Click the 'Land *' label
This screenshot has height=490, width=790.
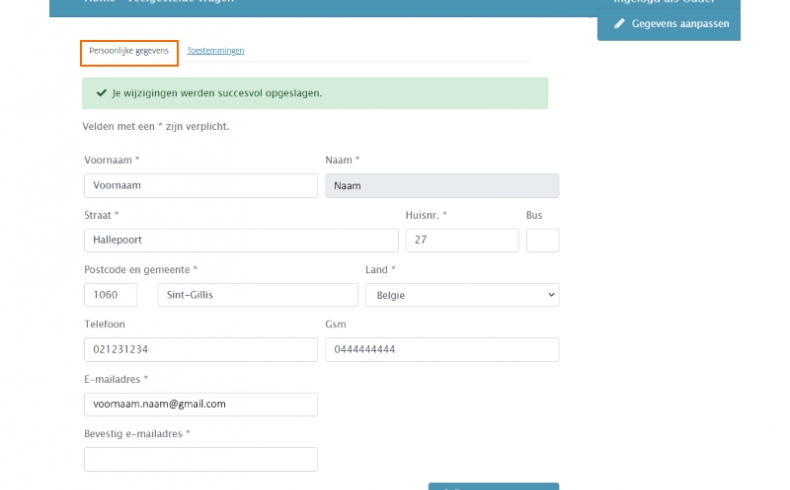click(x=380, y=269)
